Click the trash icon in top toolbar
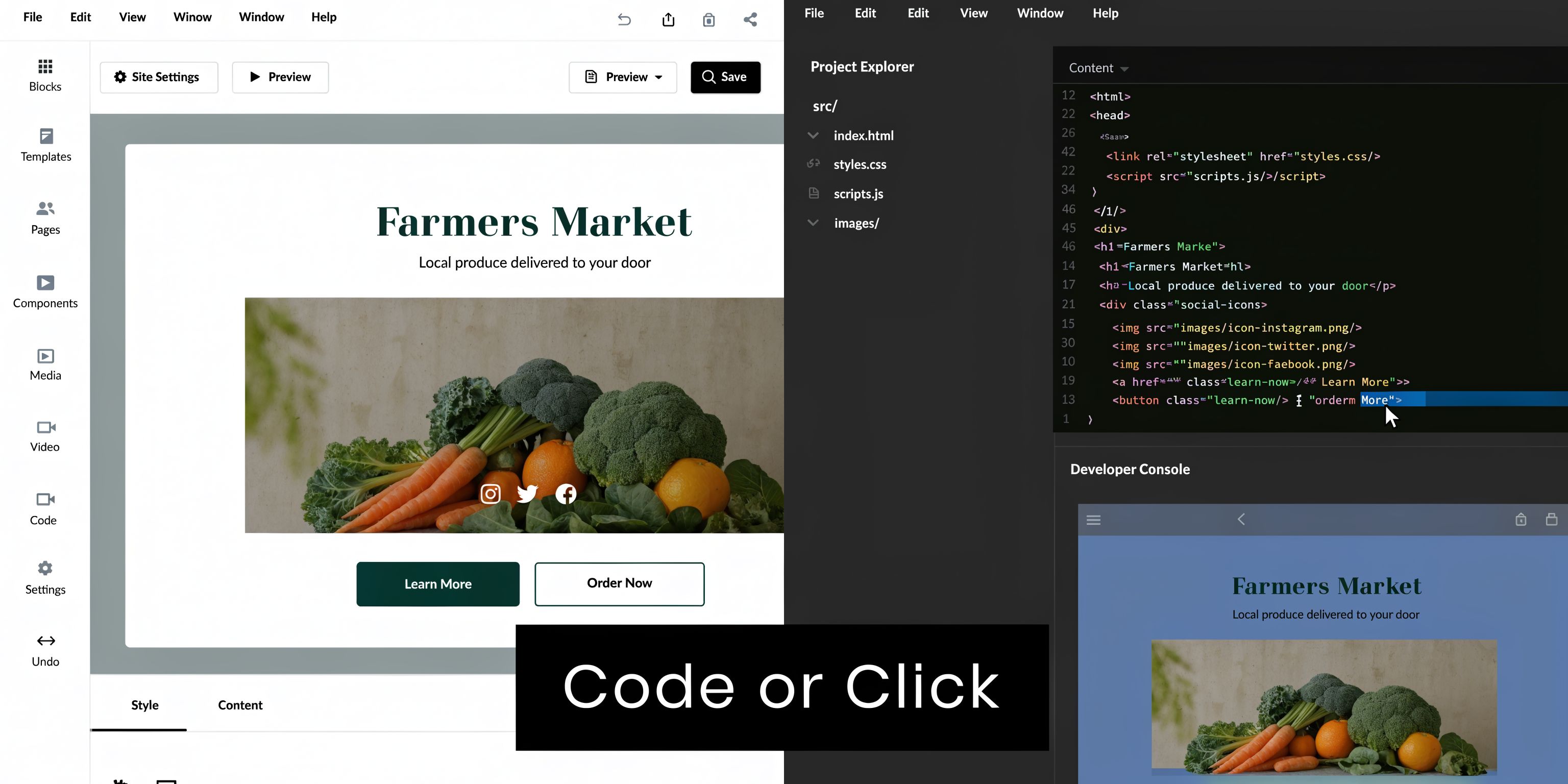 click(708, 19)
